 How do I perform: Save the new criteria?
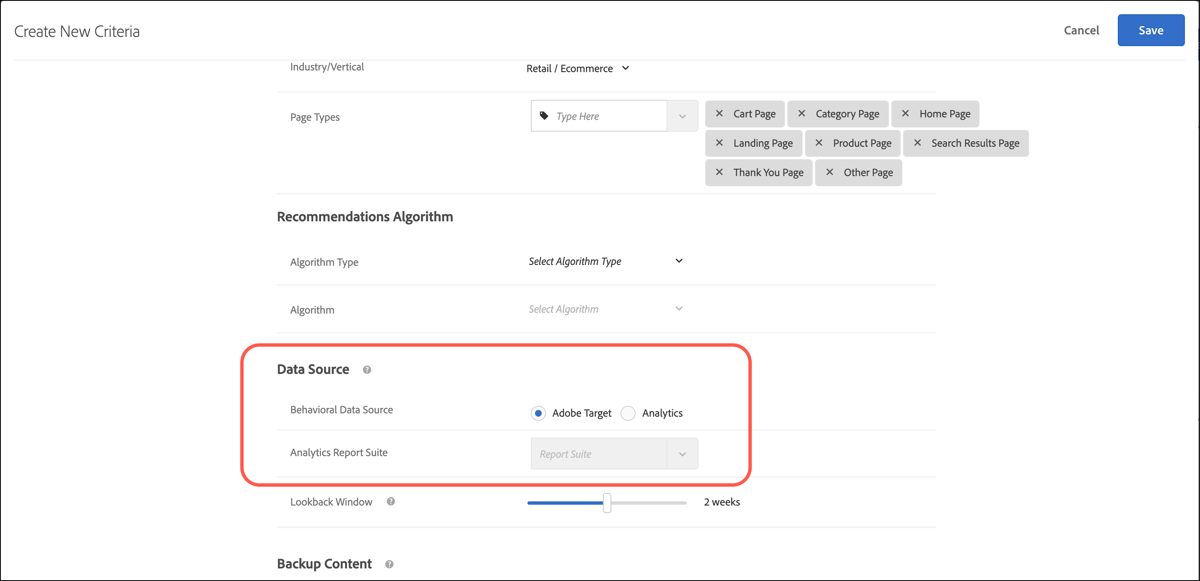[x=1150, y=30]
